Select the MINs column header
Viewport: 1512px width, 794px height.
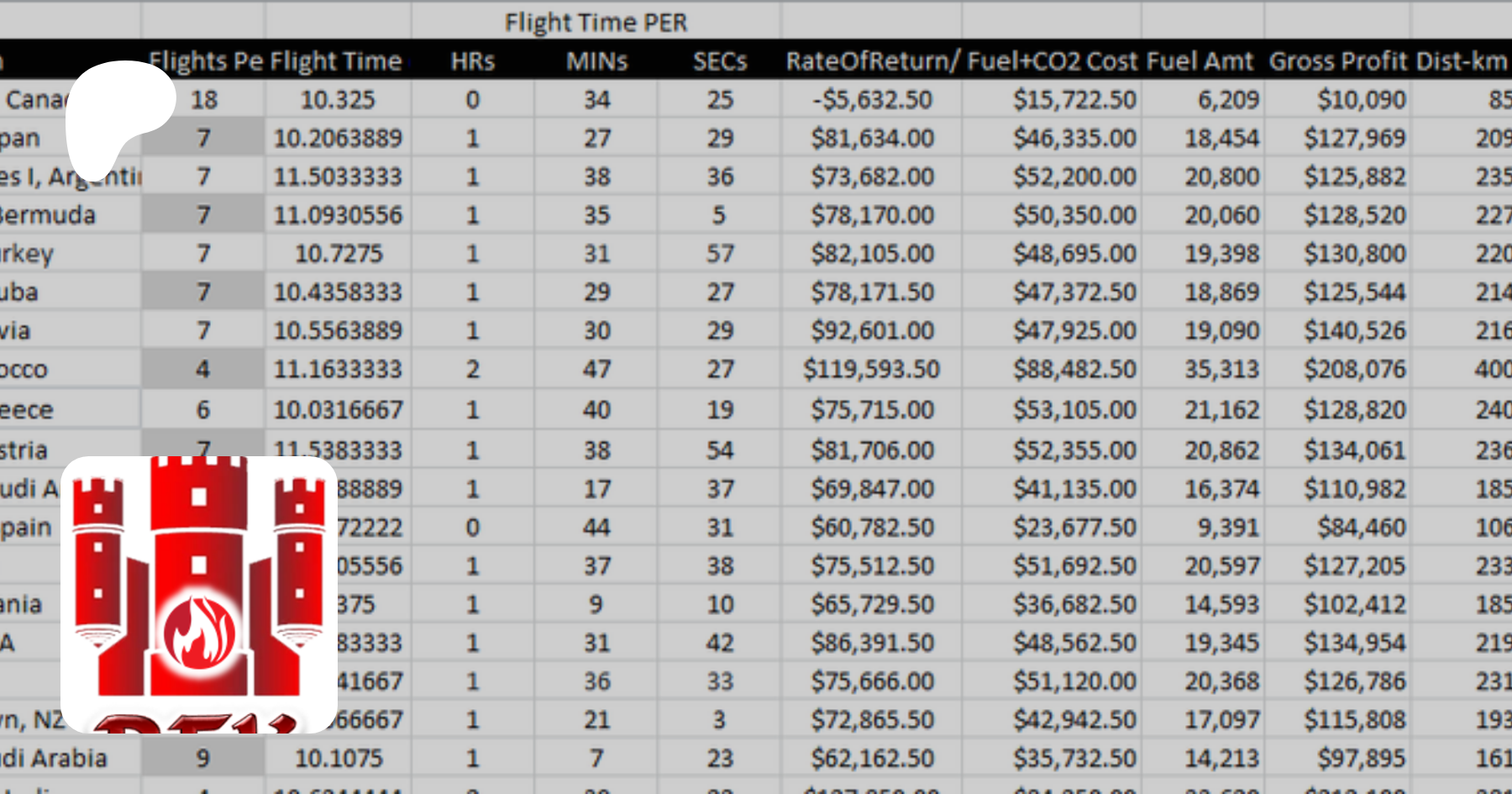[596, 61]
